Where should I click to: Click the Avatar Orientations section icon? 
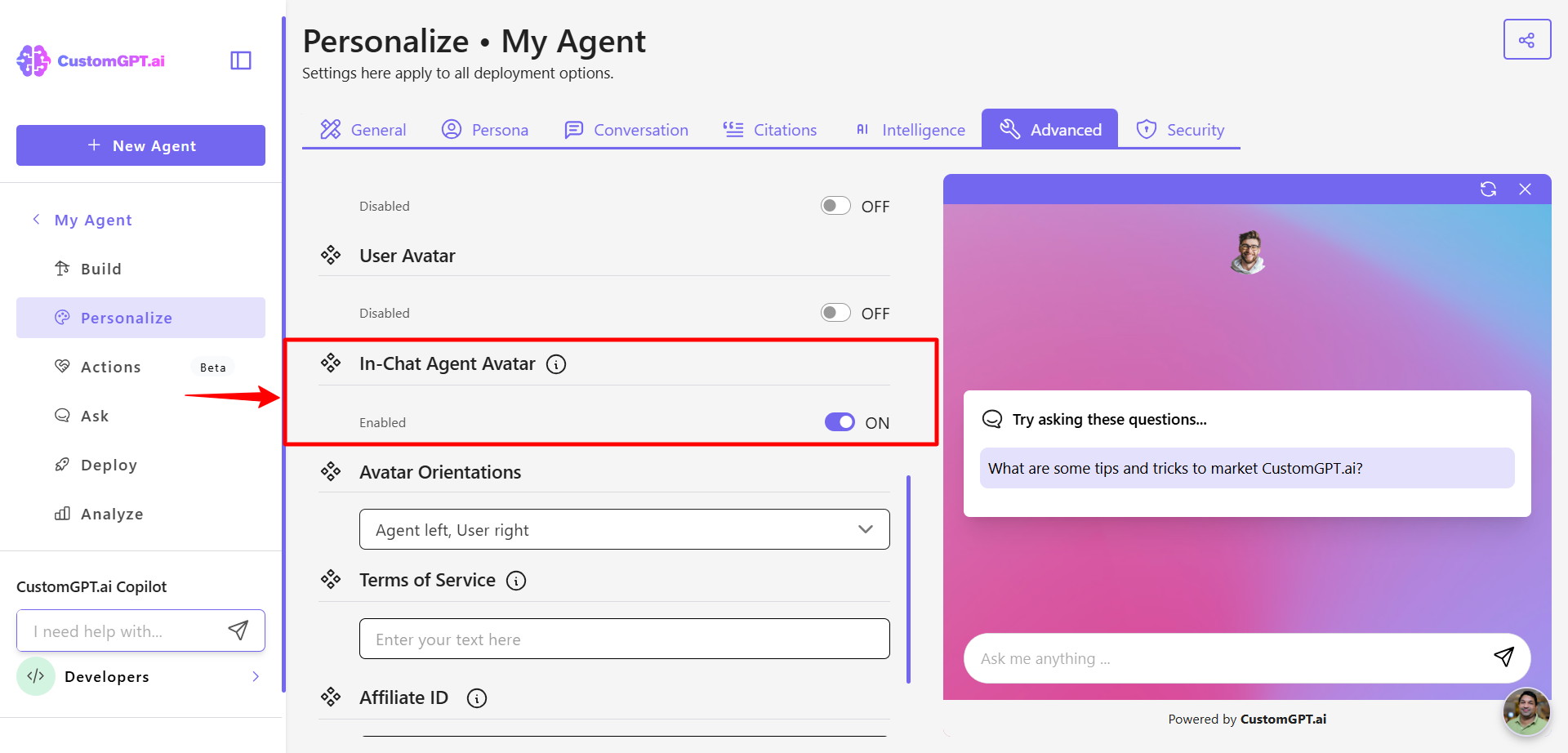[x=331, y=471]
